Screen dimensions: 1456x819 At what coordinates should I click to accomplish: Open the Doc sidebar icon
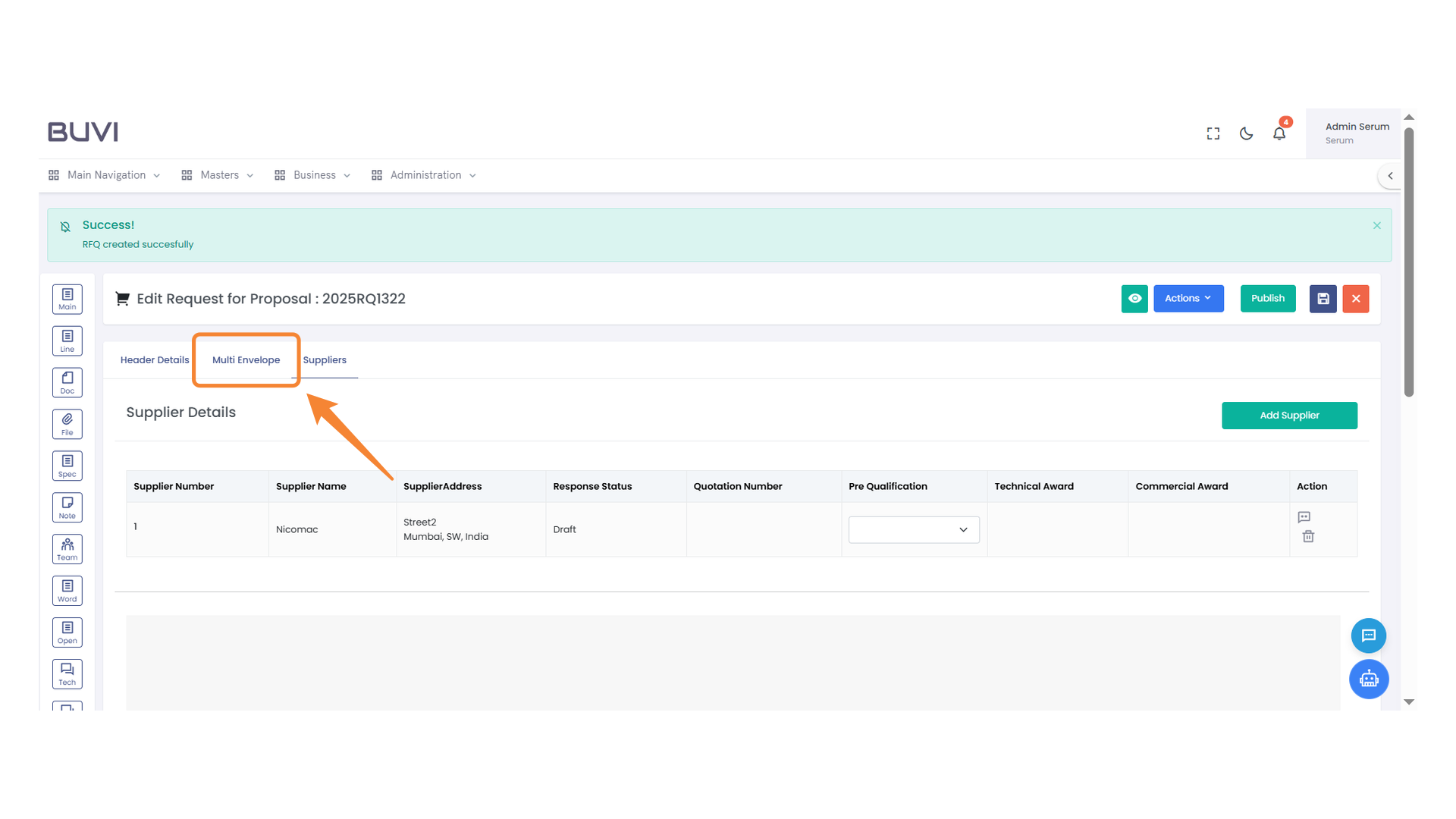pyautogui.click(x=67, y=382)
